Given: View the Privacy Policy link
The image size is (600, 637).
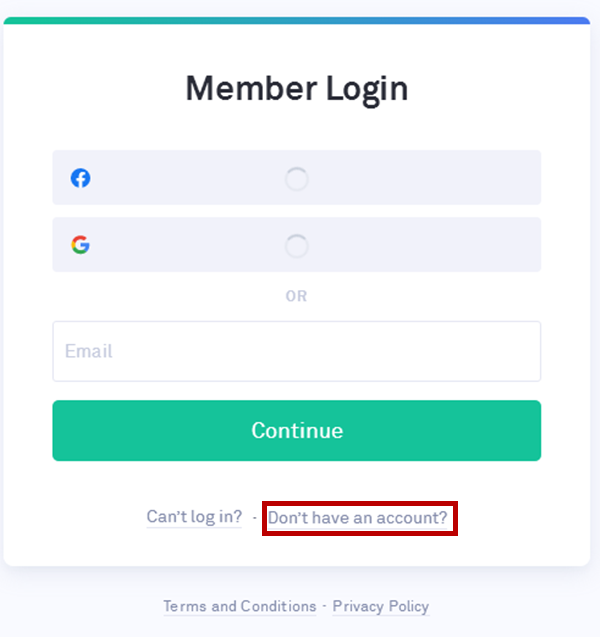Looking at the screenshot, I should 381,606.
